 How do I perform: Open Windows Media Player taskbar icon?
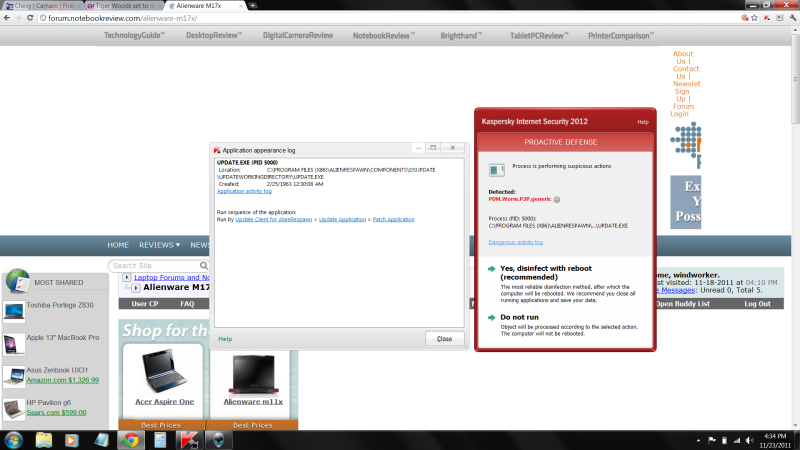point(71,440)
